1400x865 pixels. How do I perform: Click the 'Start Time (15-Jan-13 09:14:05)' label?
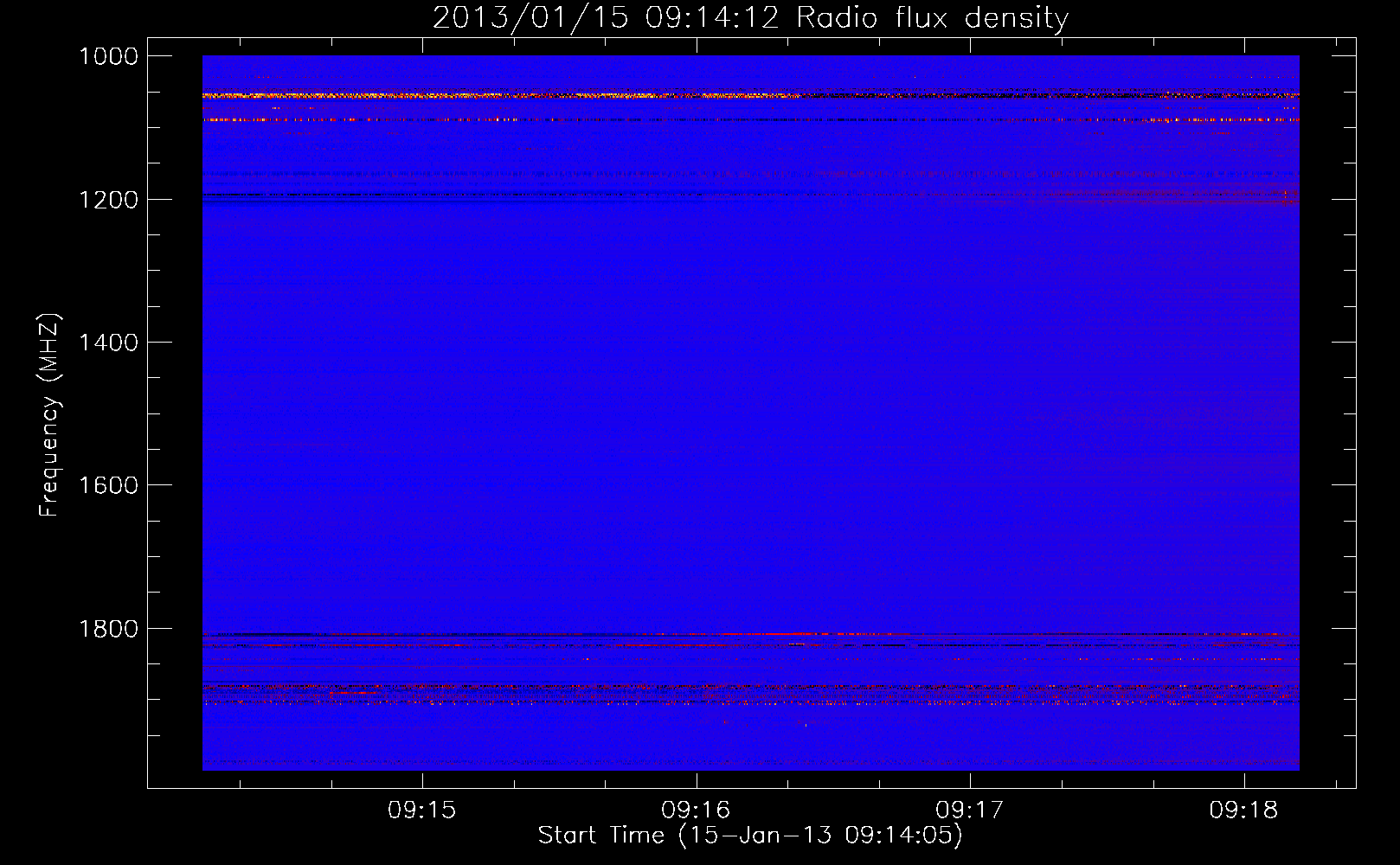(750, 836)
